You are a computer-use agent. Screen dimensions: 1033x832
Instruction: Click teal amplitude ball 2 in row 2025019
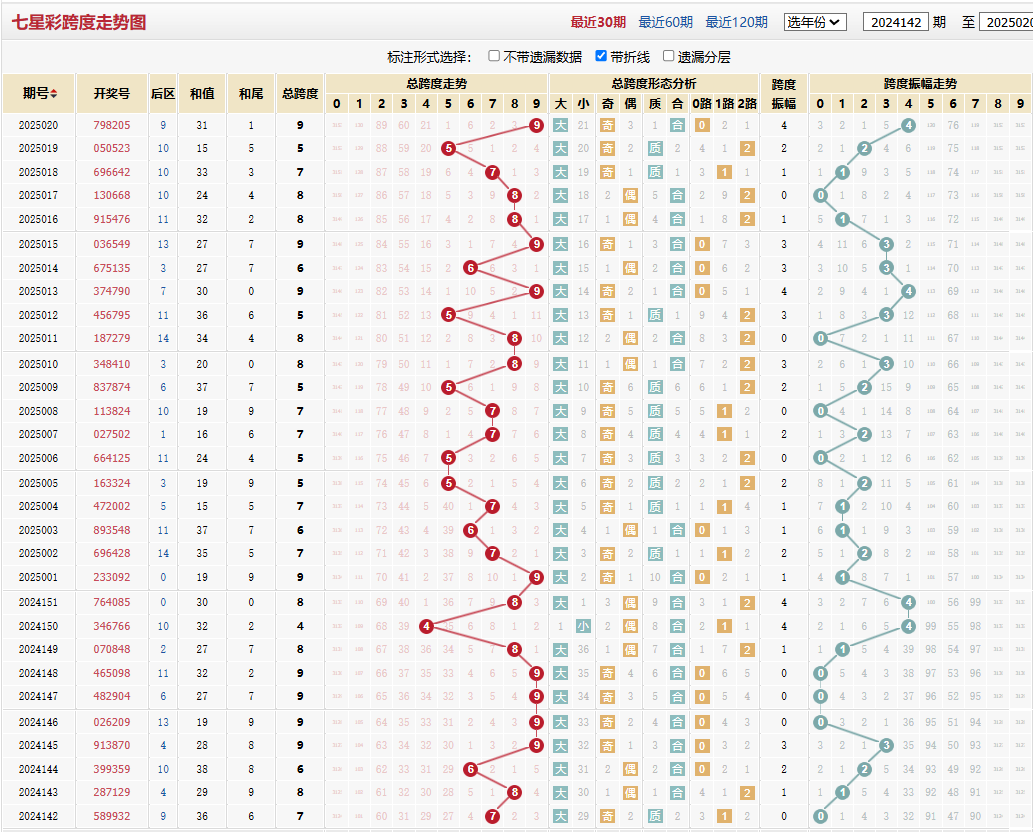tap(864, 148)
